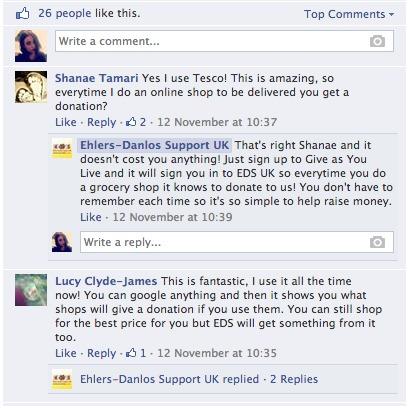Like Shanae Tamari's comment

pos(66,122)
